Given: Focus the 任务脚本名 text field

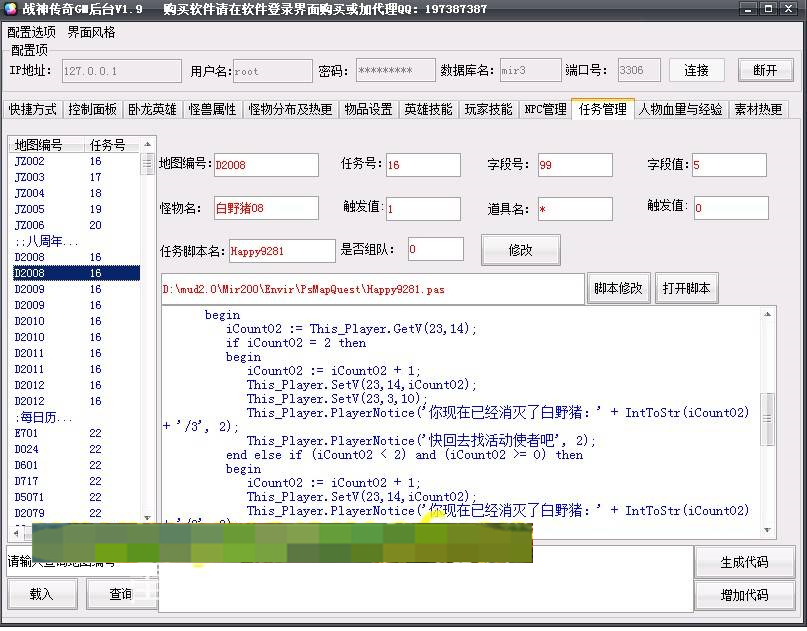Looking at the screenshot, I should 282,250.
